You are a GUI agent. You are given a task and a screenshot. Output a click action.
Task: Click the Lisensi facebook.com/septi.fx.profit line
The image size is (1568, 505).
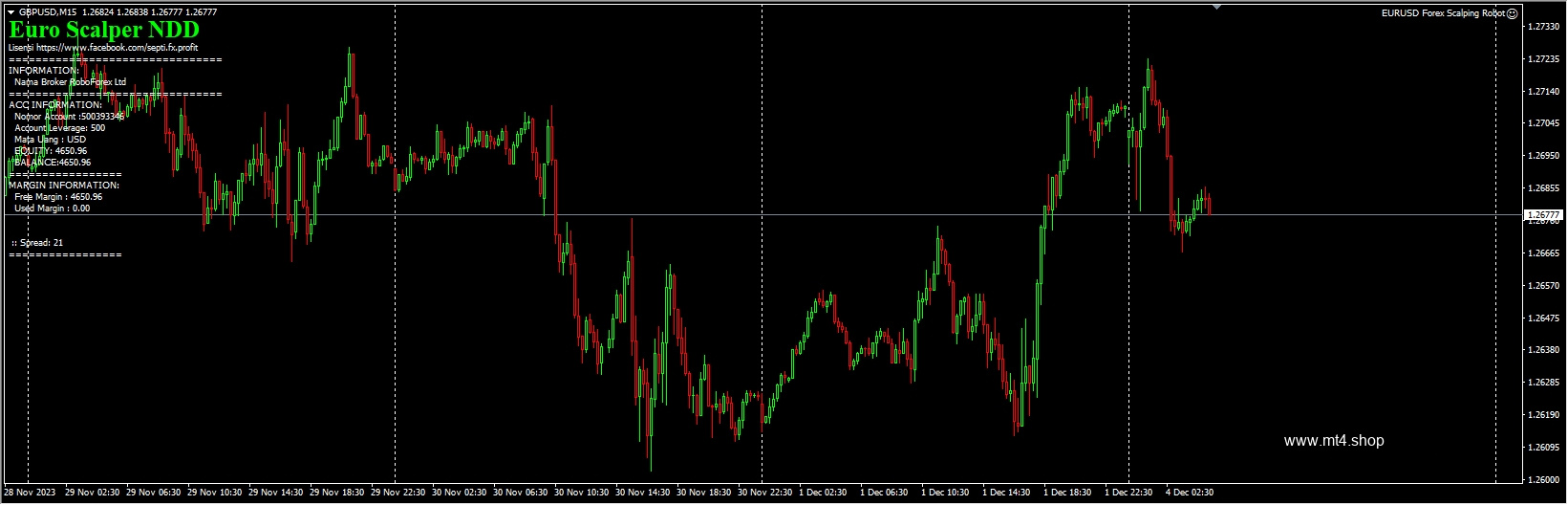point(103,47)
